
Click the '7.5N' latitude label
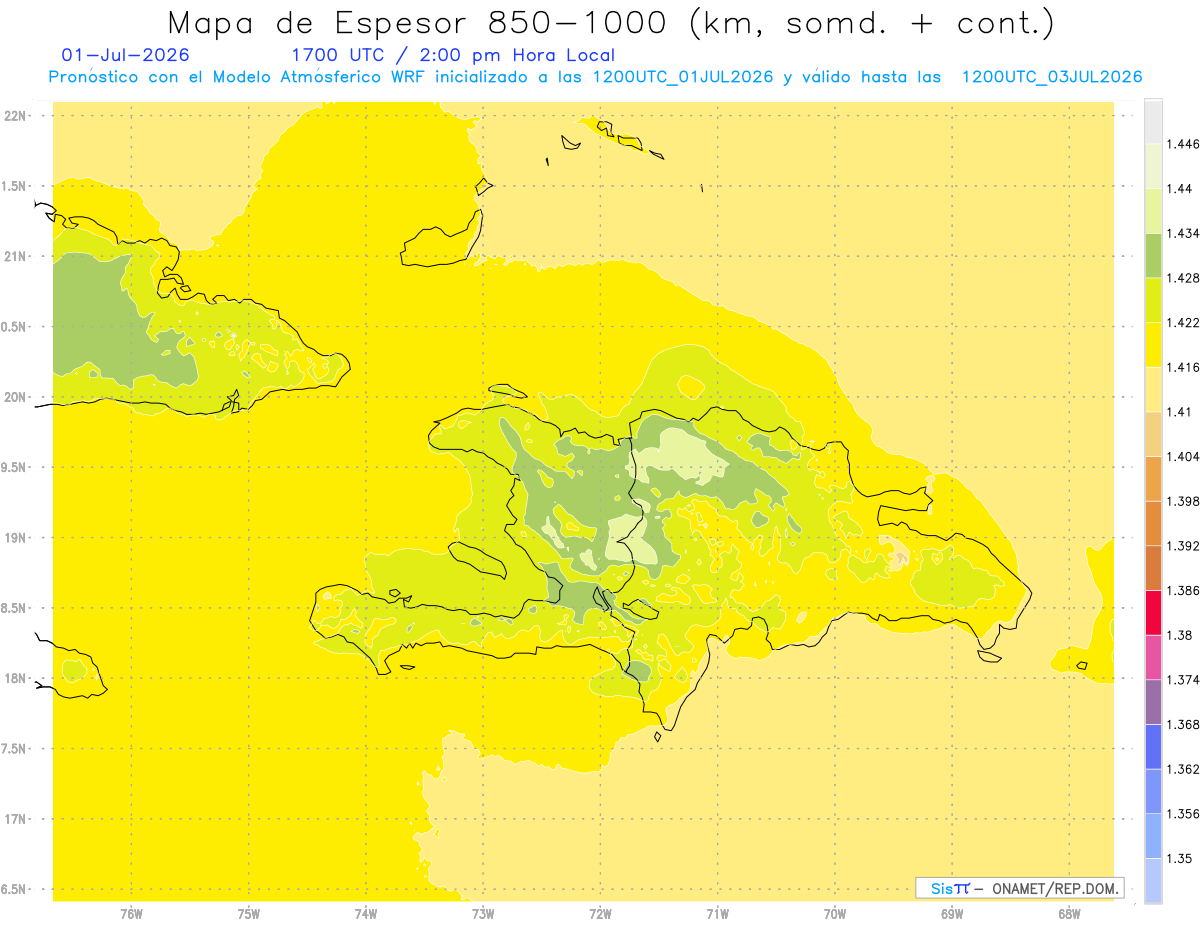15,750
